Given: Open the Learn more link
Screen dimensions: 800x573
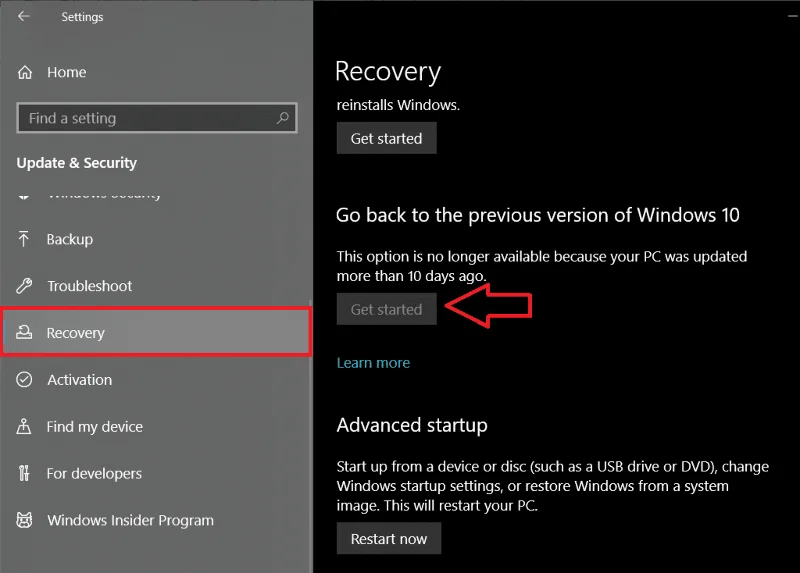Looking at the screenshot, I should [373, 363].
